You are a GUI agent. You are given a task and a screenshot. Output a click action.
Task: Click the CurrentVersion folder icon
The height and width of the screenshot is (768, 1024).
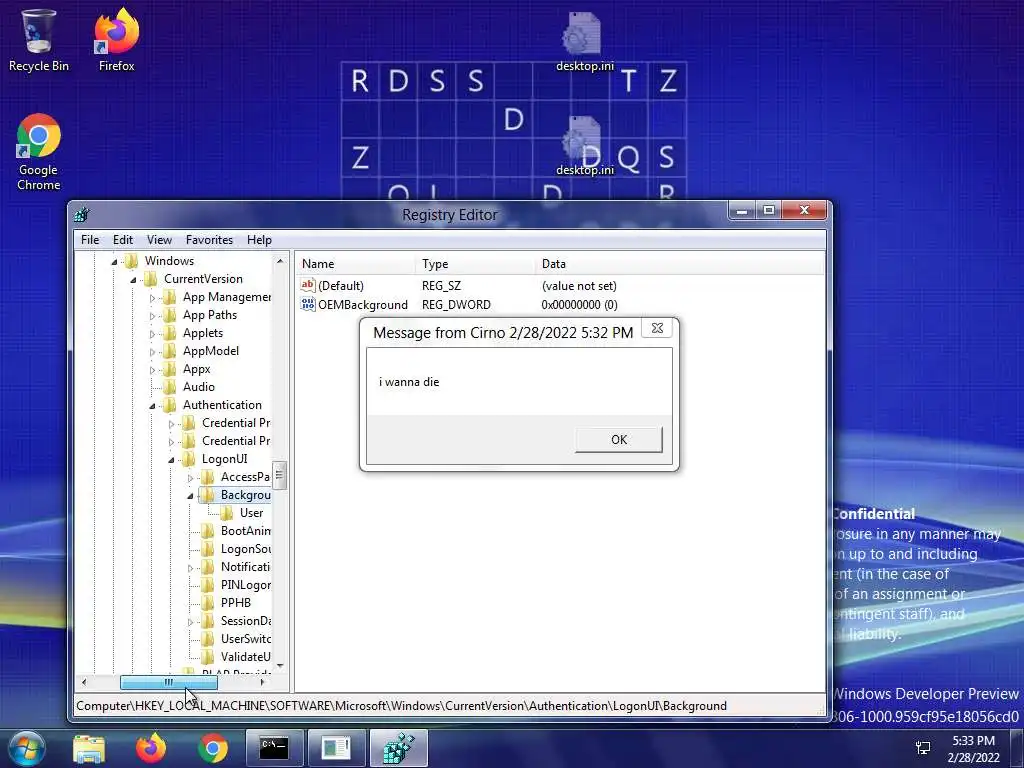click(x=151, y=279)
